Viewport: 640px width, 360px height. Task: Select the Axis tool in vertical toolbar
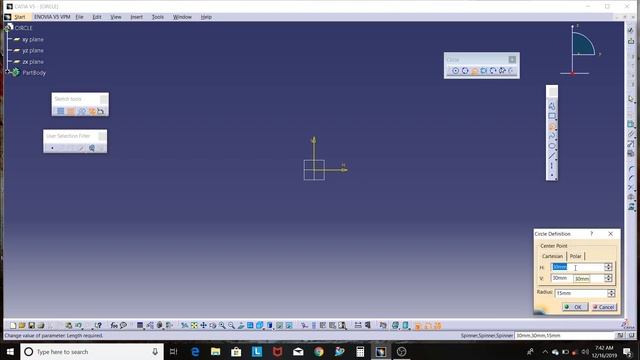(x=552, y=166)
